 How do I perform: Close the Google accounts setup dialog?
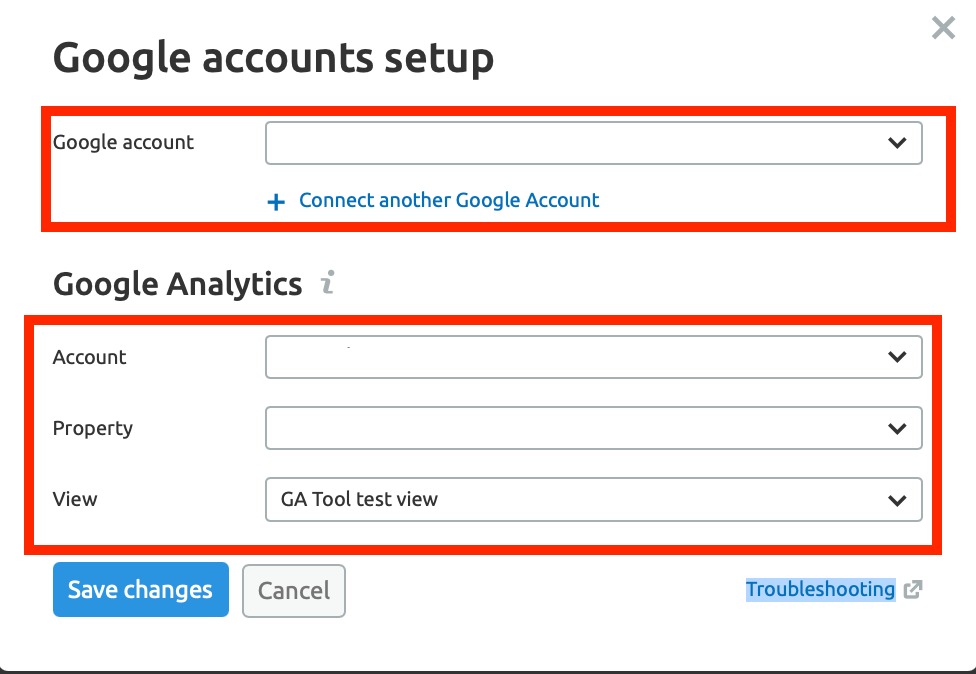[x=943, y=28]
